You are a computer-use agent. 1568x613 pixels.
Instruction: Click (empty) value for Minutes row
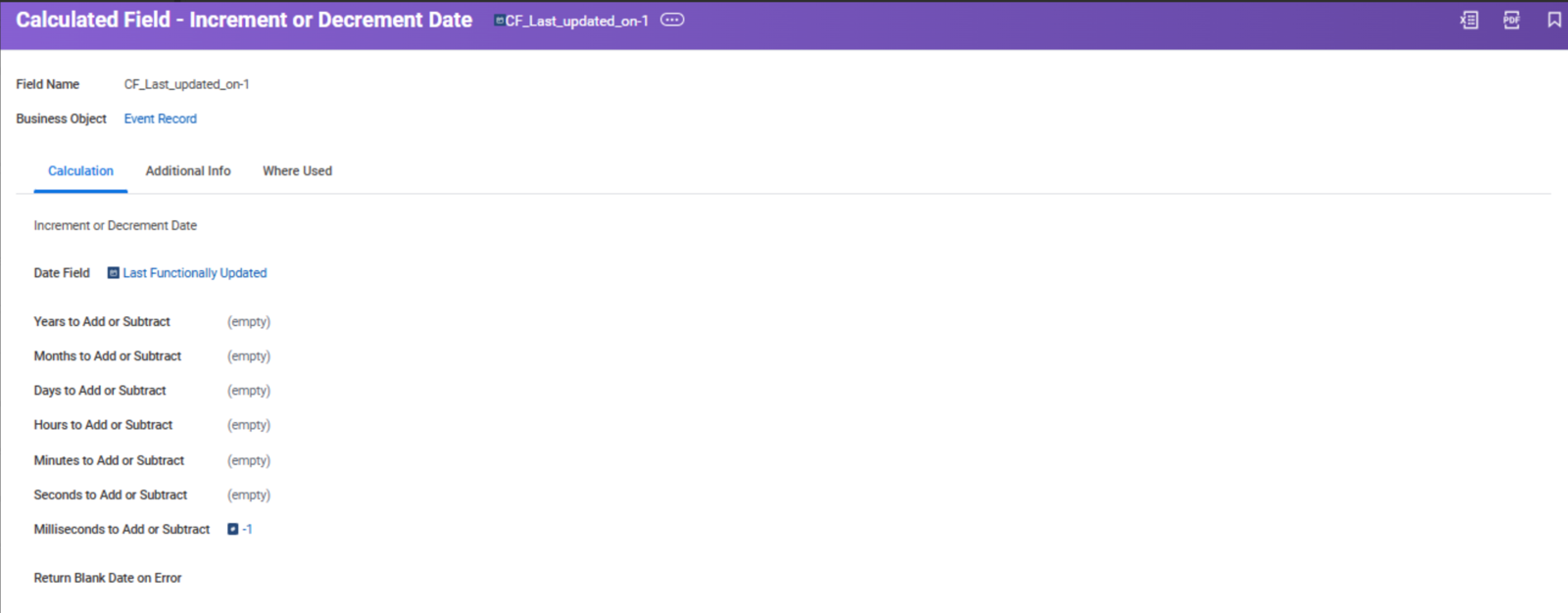[249, 460]
